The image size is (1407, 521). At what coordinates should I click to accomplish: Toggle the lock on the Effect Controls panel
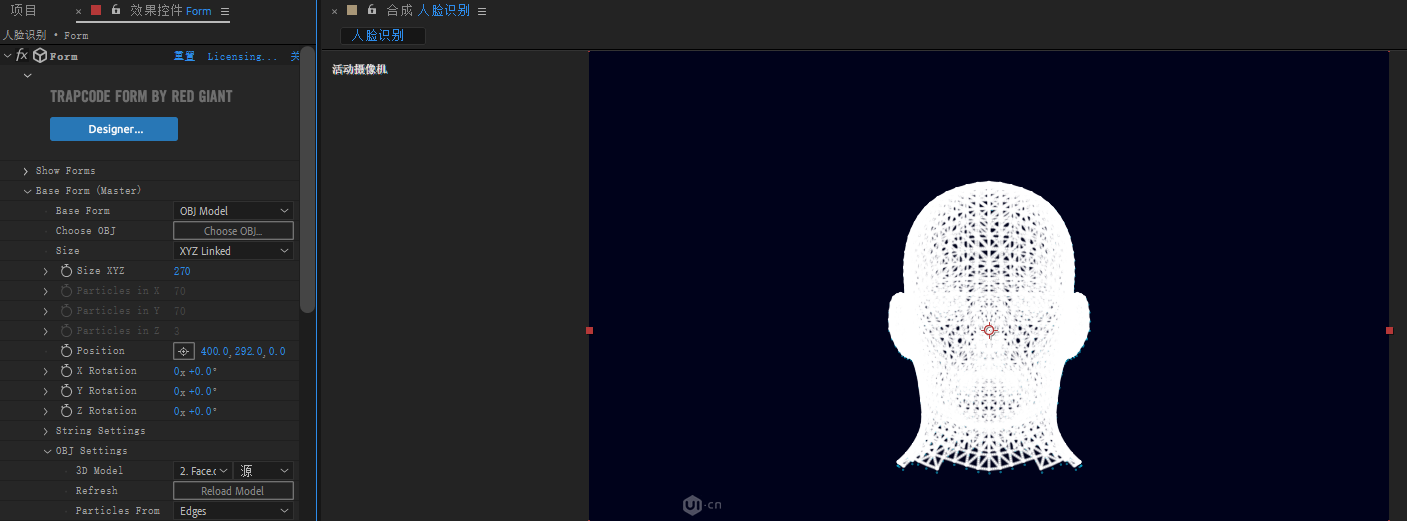point(116,10)
